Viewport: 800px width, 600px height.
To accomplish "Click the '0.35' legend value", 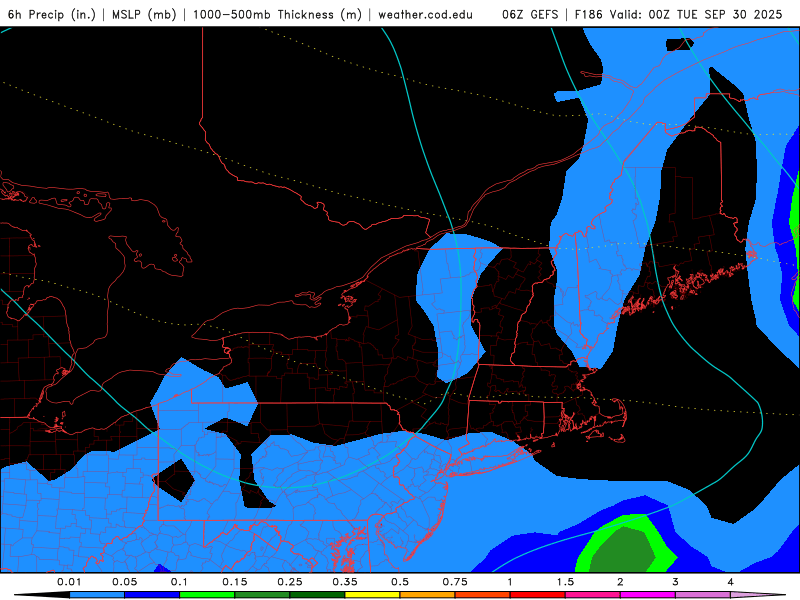I will (x=345, y=582).
